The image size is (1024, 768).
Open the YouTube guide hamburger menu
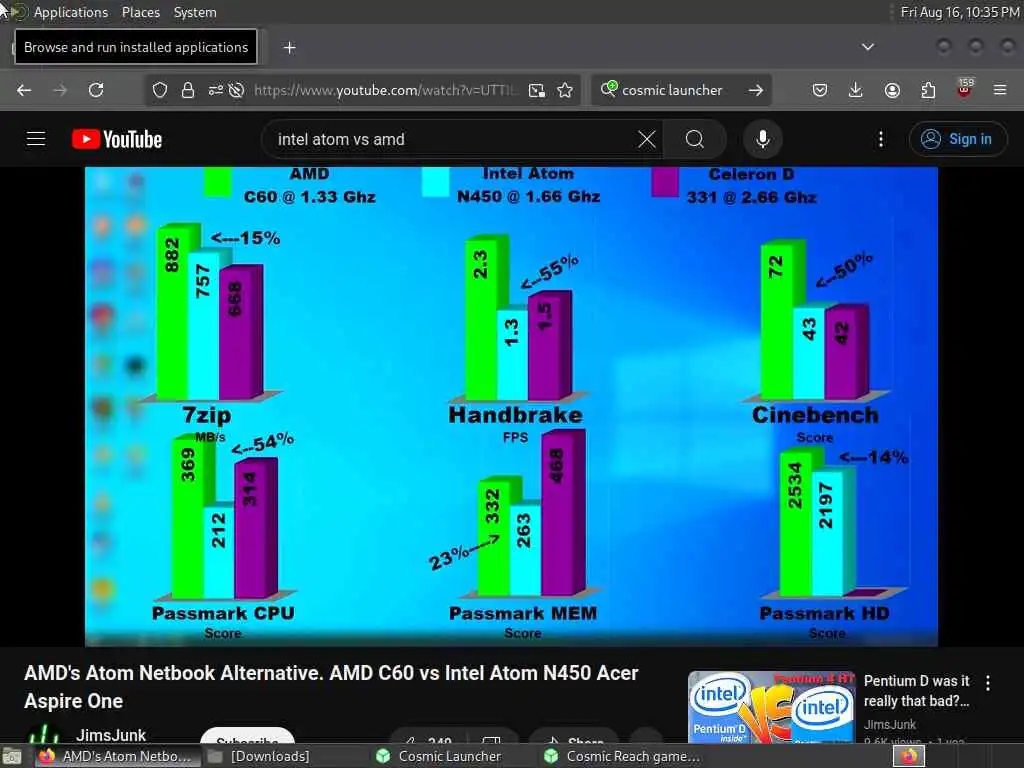click(36, 139)
